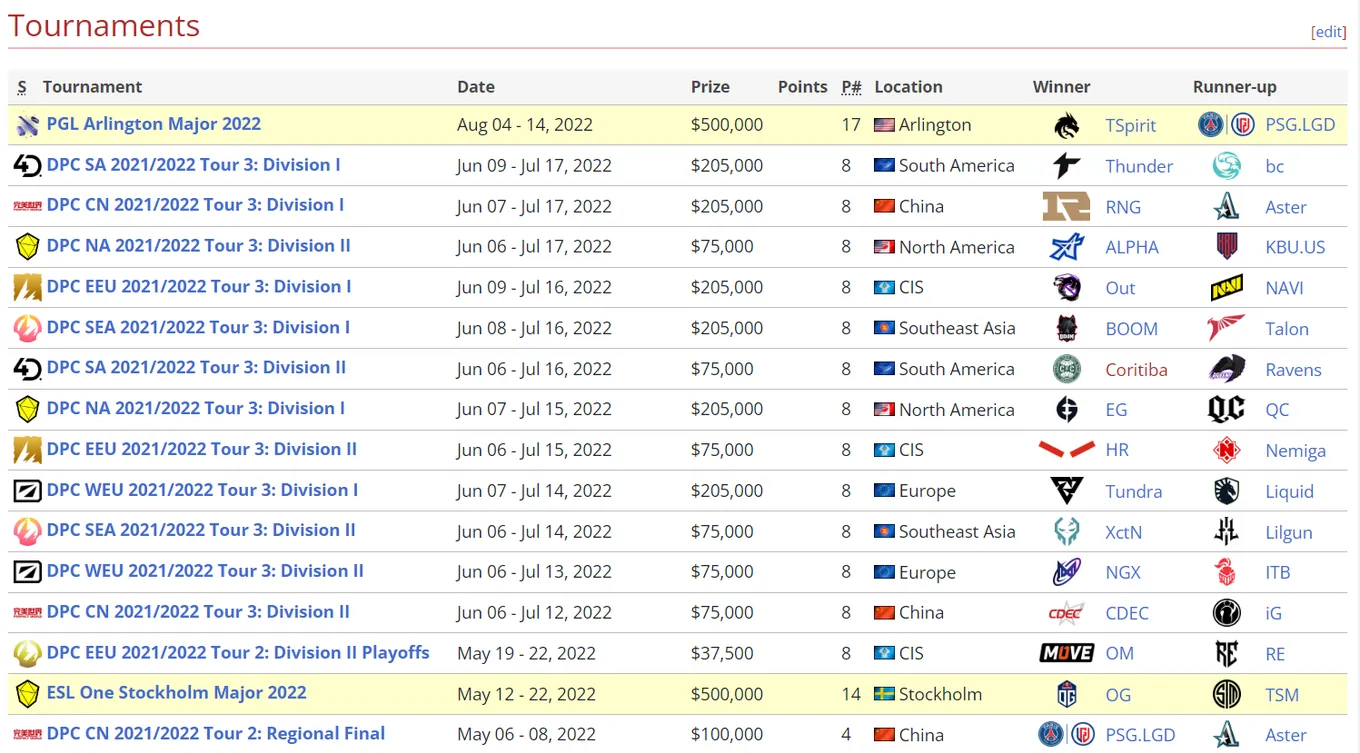Screen dimensions: 1360x753
Task: Click the icon before PGL Arlington Major 2022
Action: coord(28,125)
